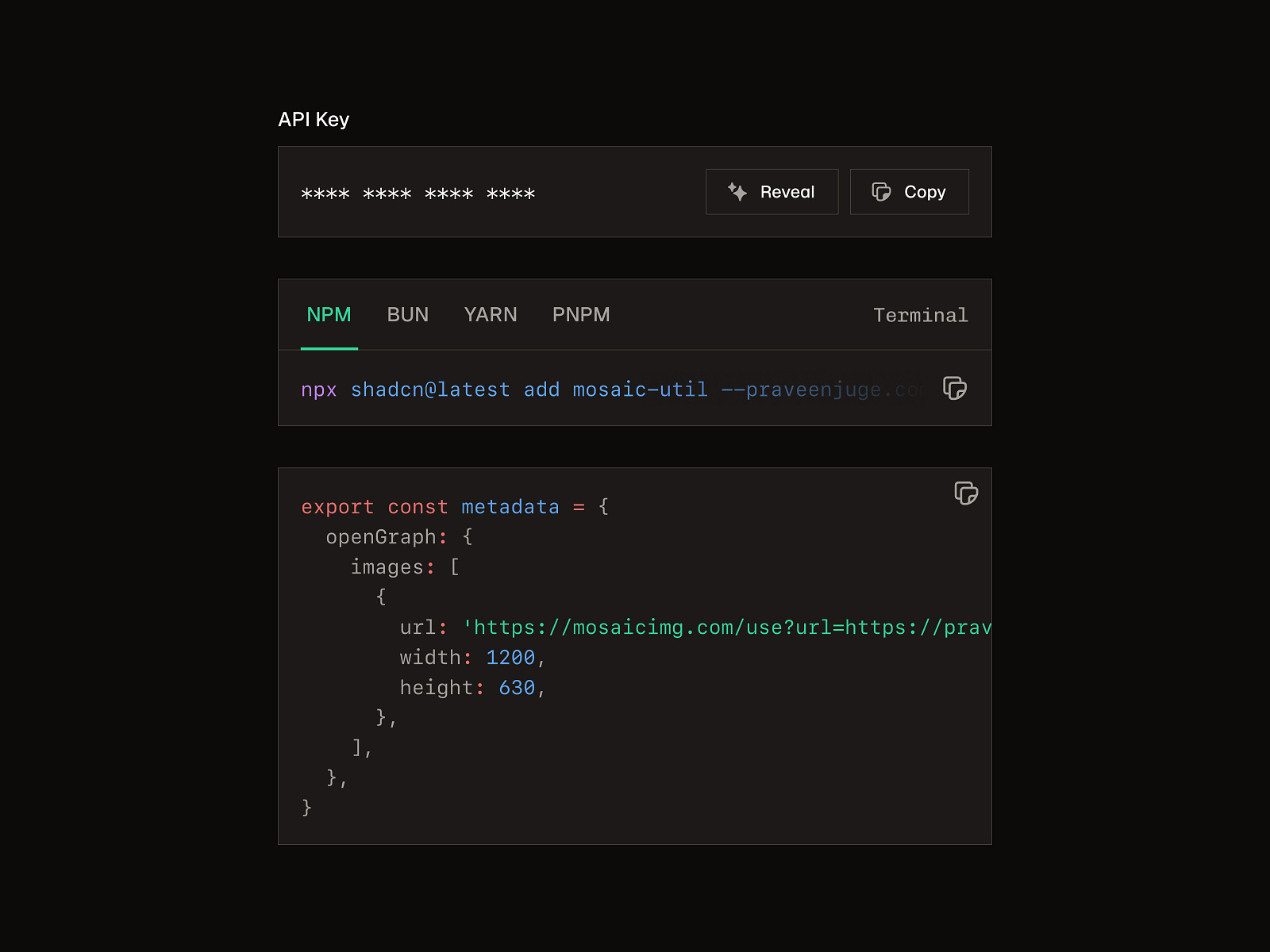Viewport: 1270px width, 952px height.
Task: Click the sparkle icon in Reveal button
Action: click(x=737, y=192)
